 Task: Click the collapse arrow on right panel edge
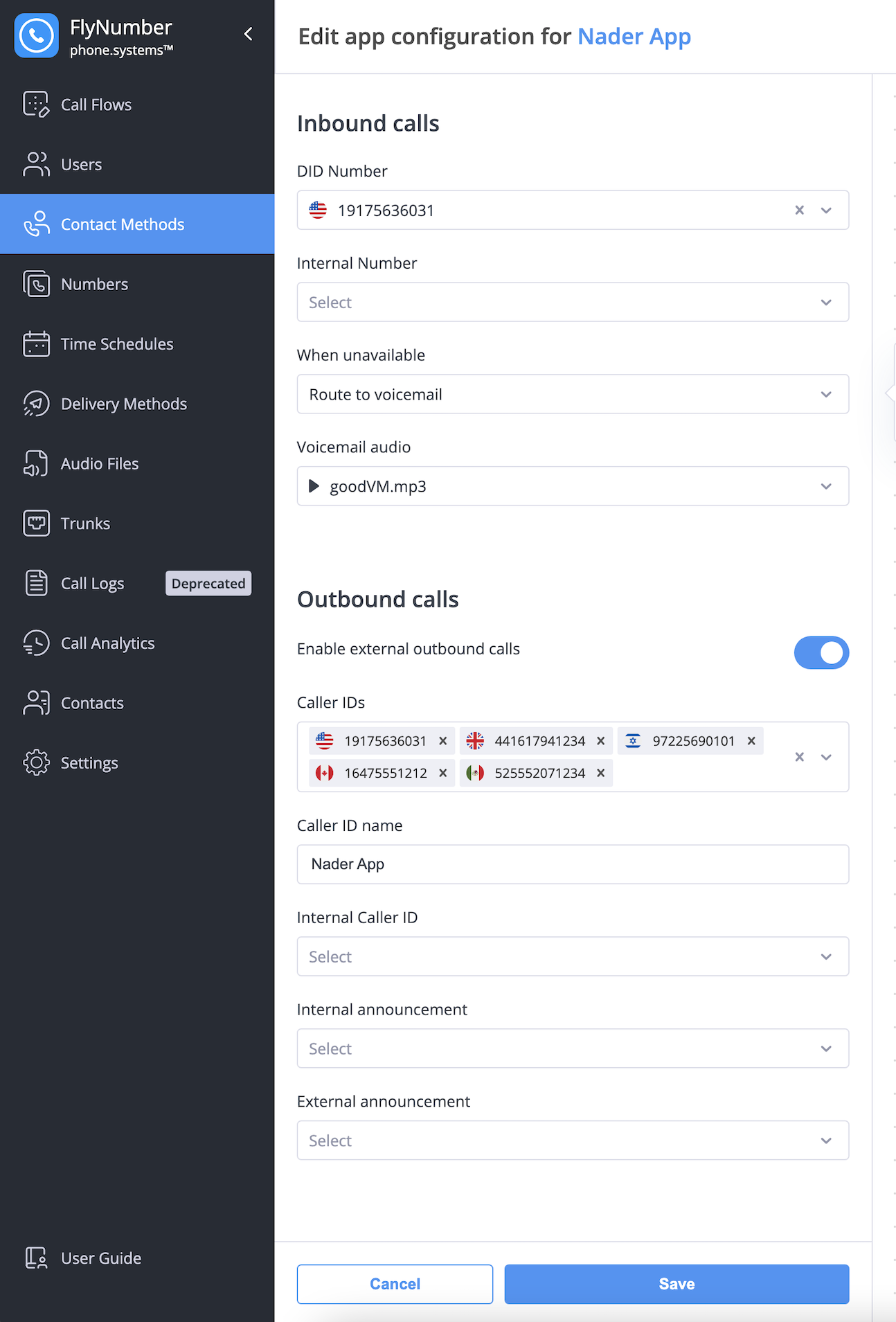tap(890, 393)
